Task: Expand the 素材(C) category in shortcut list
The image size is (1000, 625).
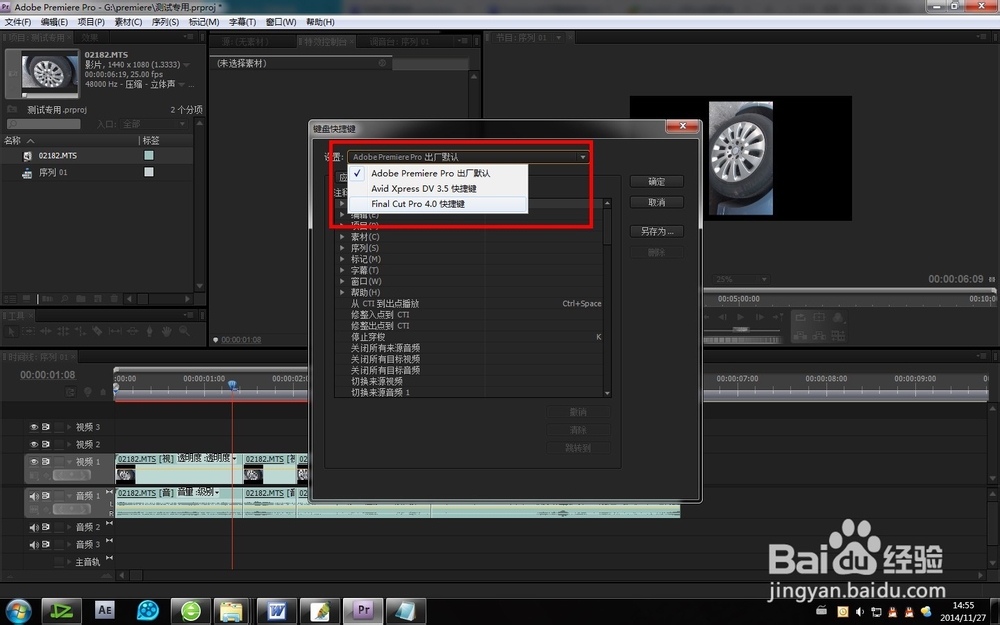Action: pos(342,237)
